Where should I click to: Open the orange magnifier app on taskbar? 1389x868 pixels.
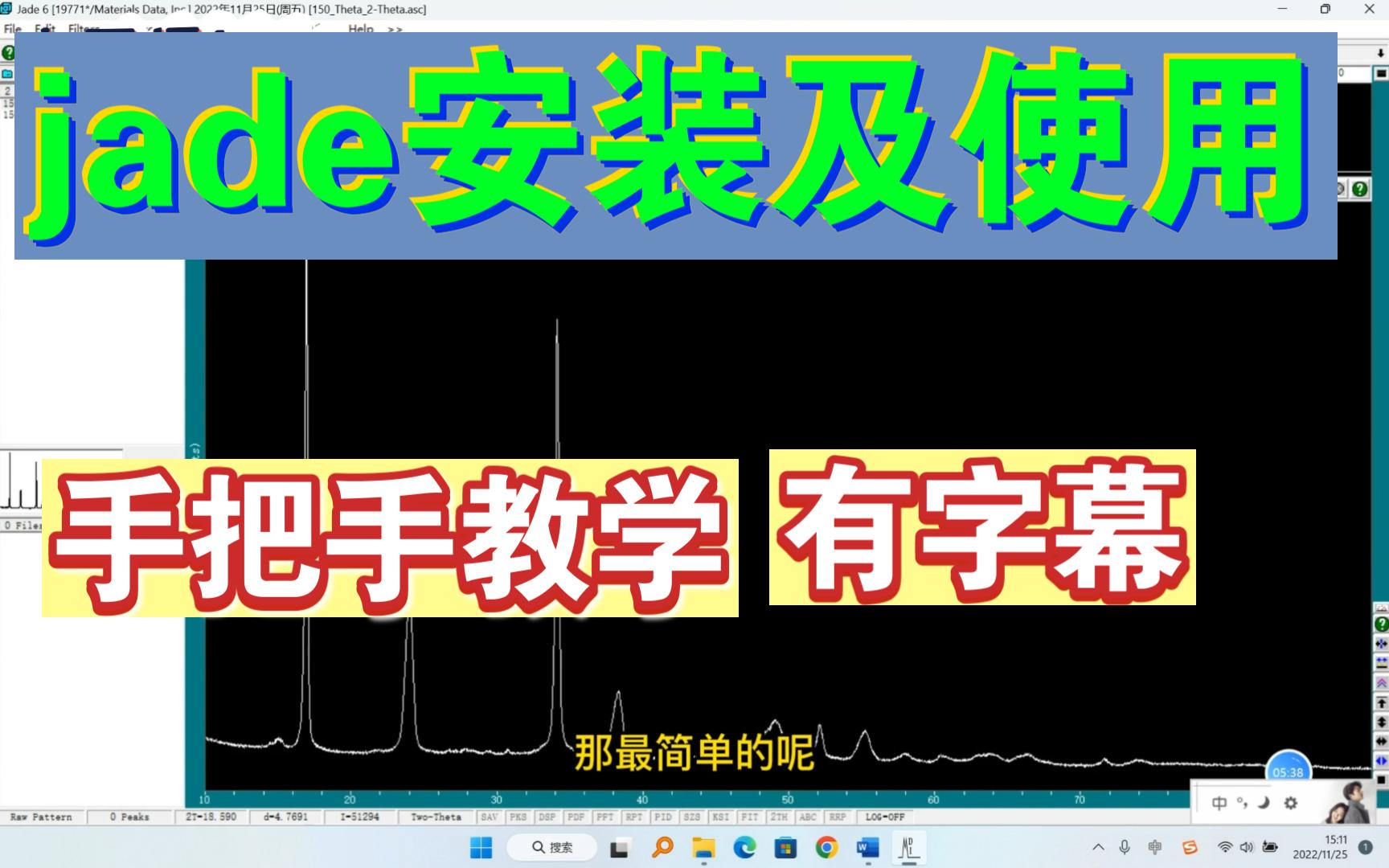click(x=662, y=847)
